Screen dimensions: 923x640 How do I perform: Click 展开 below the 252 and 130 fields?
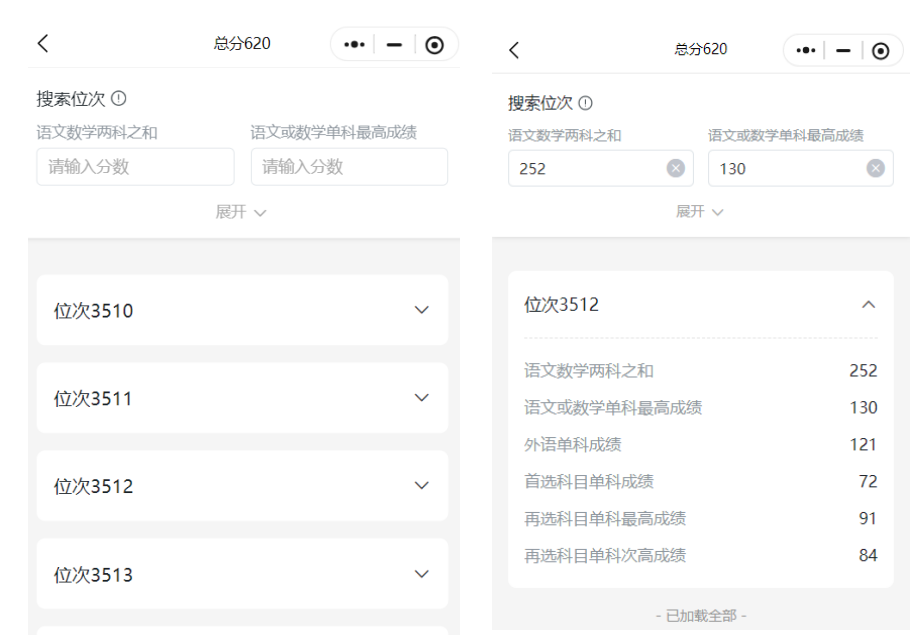[x=699, y=211]
